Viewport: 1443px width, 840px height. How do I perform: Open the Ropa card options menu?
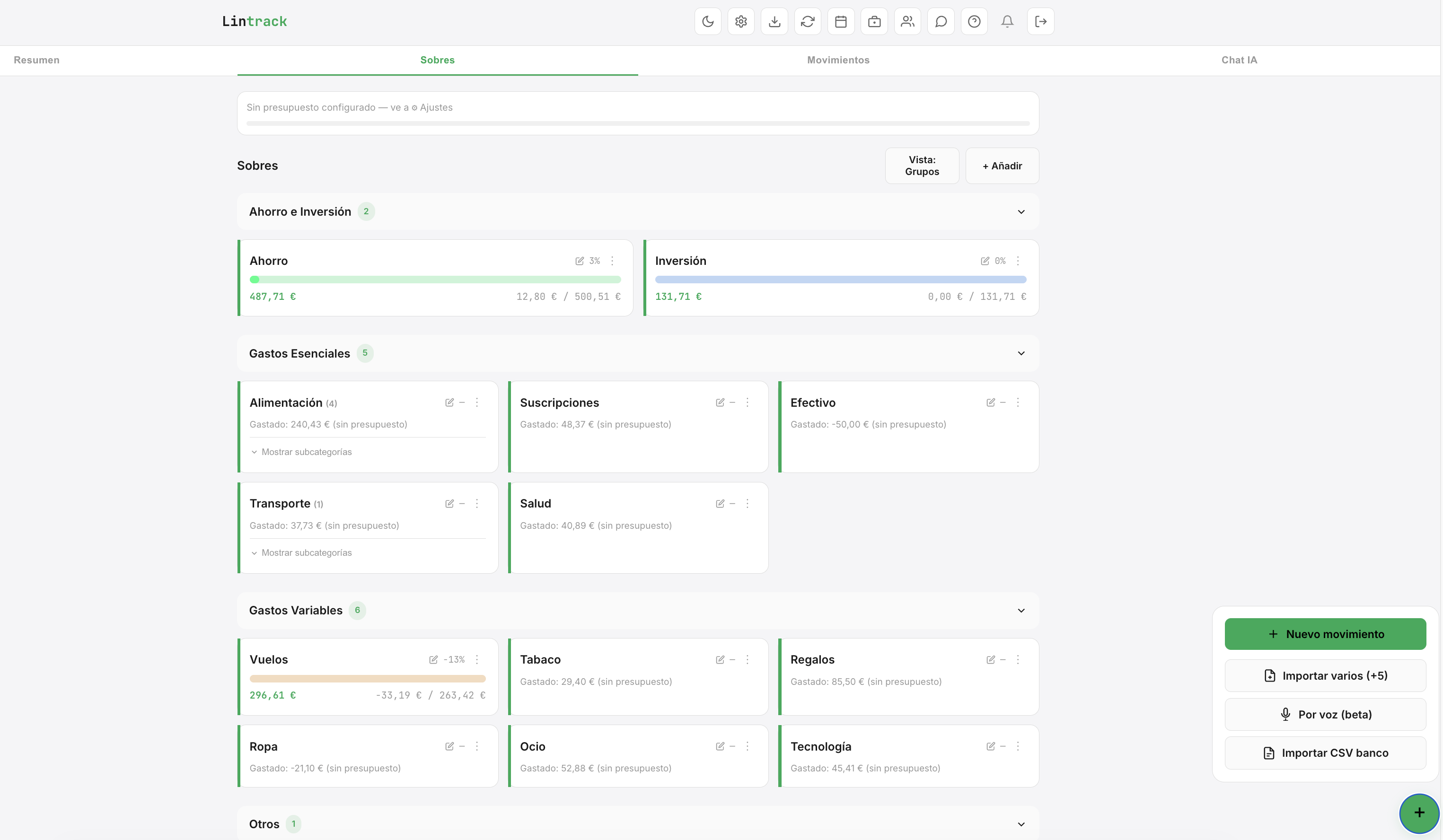pyautogui.click(x=476, y=747)
